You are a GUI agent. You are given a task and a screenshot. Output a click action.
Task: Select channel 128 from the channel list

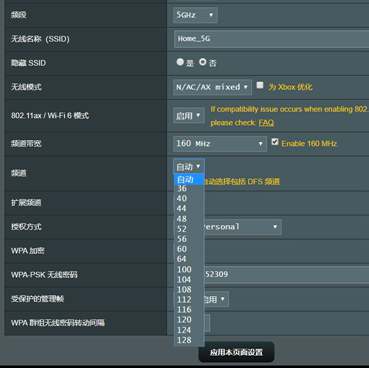(x=189, y=340)
